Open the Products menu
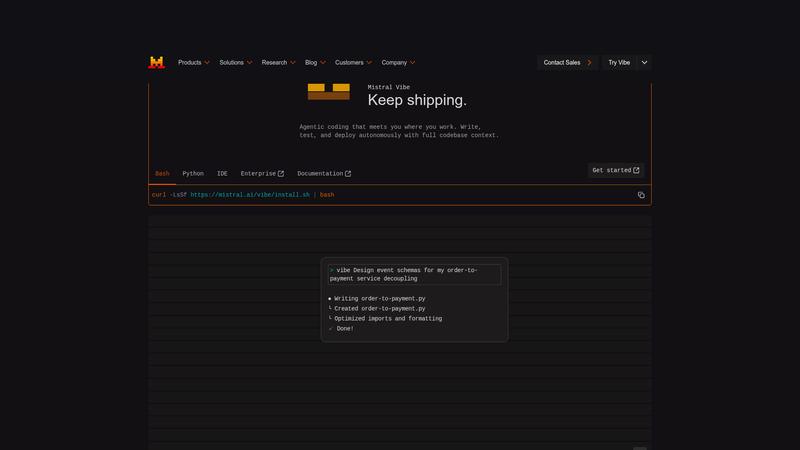This screenshot has width=800, height=450. click(189, 63)
